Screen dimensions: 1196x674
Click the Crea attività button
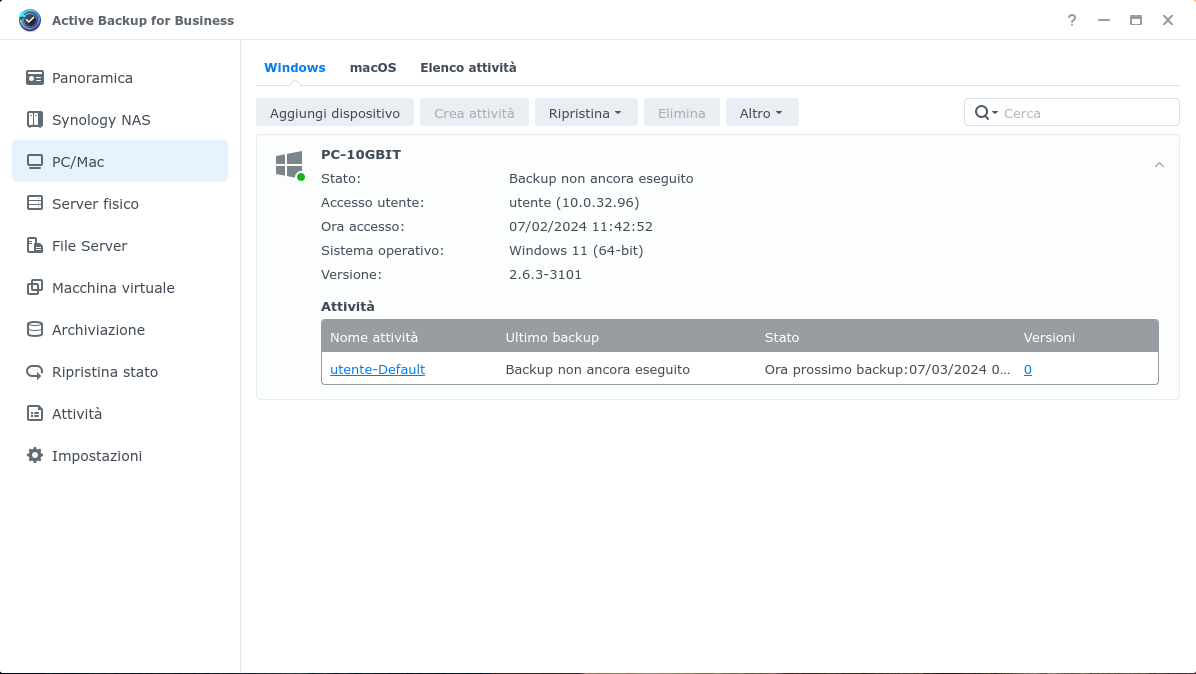[474, 113]
